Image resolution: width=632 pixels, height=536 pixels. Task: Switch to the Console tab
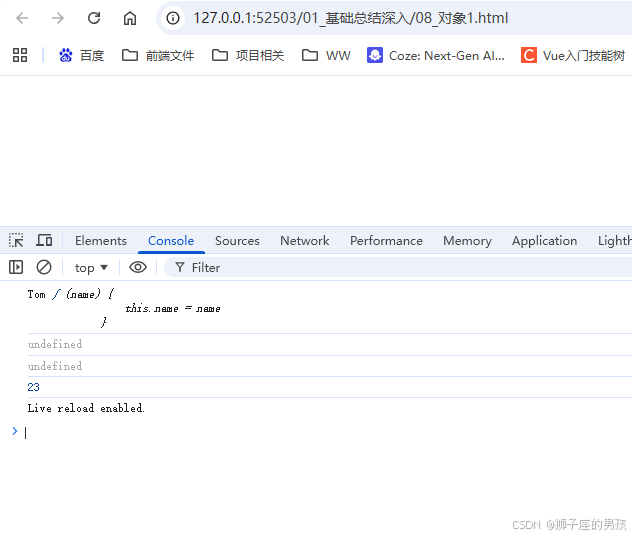171,241
